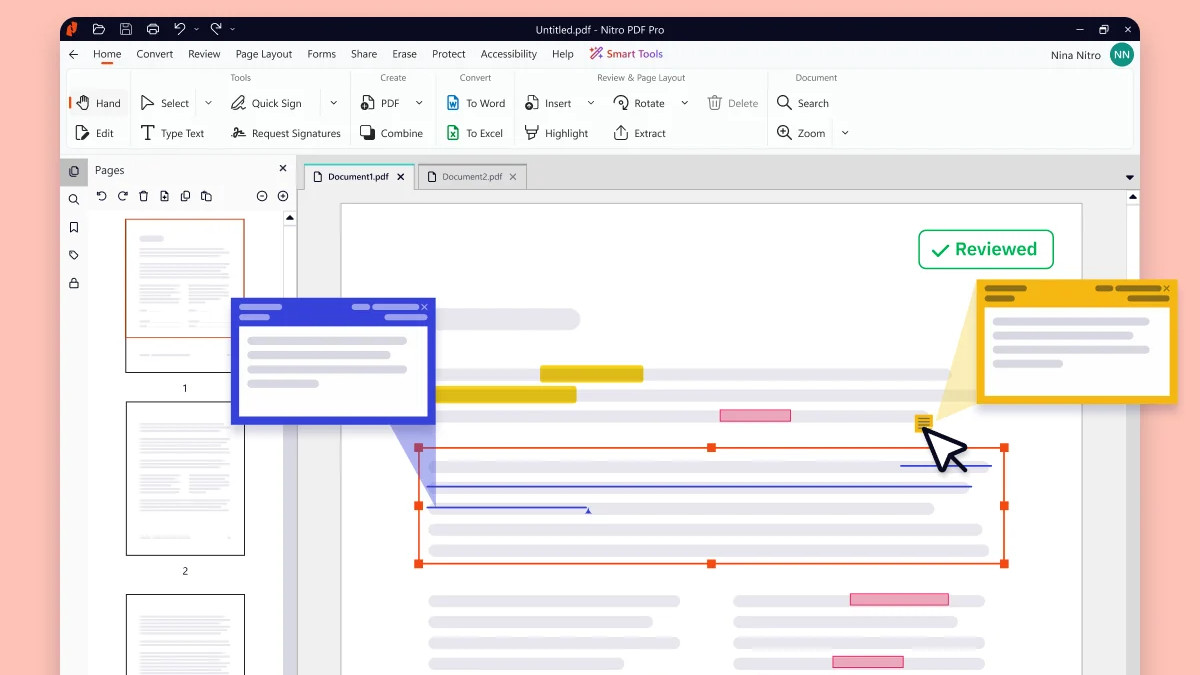Convert document To Word
The height and width of the screenshot is (675, 1200).
[x=475, y=103]
